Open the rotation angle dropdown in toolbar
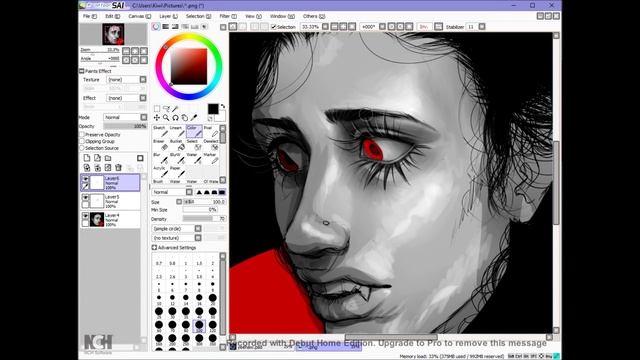This screenshot has height=360, width=640. (x=382, y=27)
